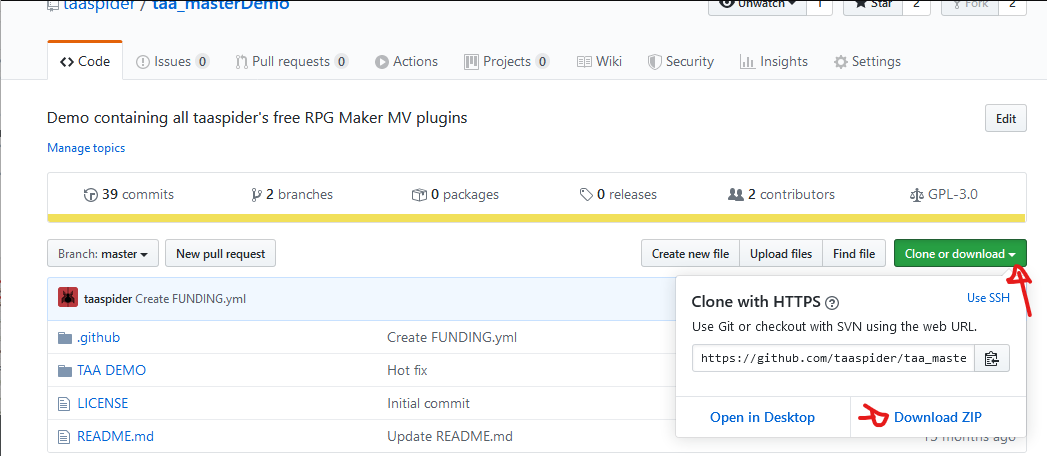Open the Unwatch dropdown
This screenshot has height=456, width=1047.
click(757, 5)
